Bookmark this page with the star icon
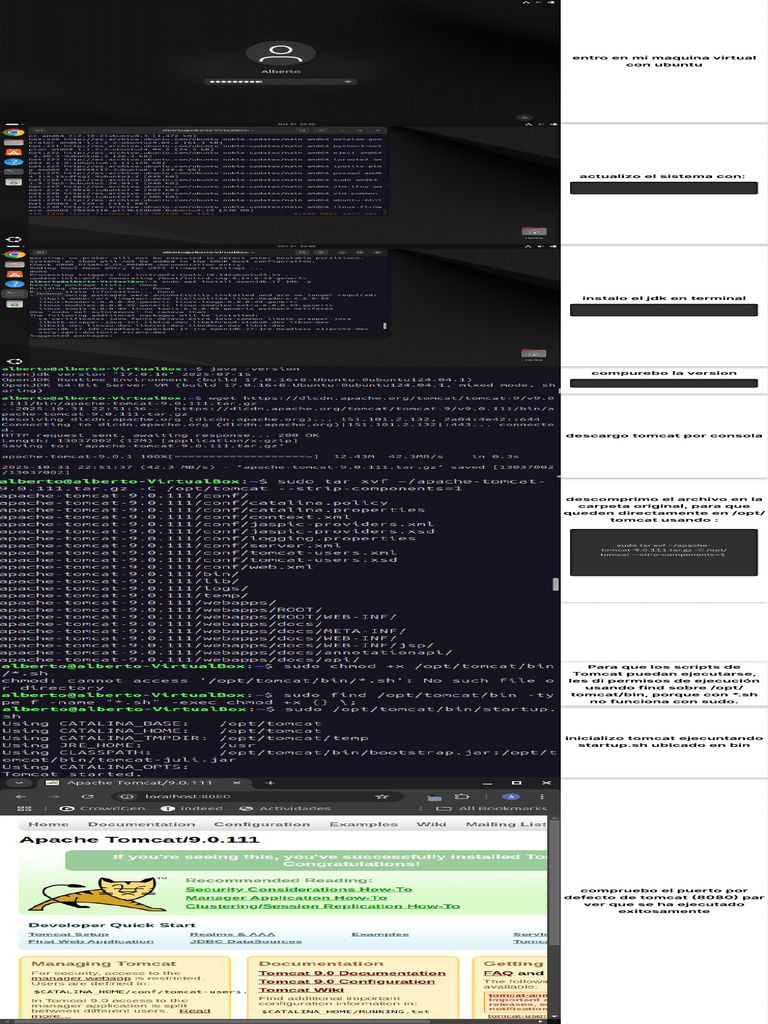 [382, 797]
